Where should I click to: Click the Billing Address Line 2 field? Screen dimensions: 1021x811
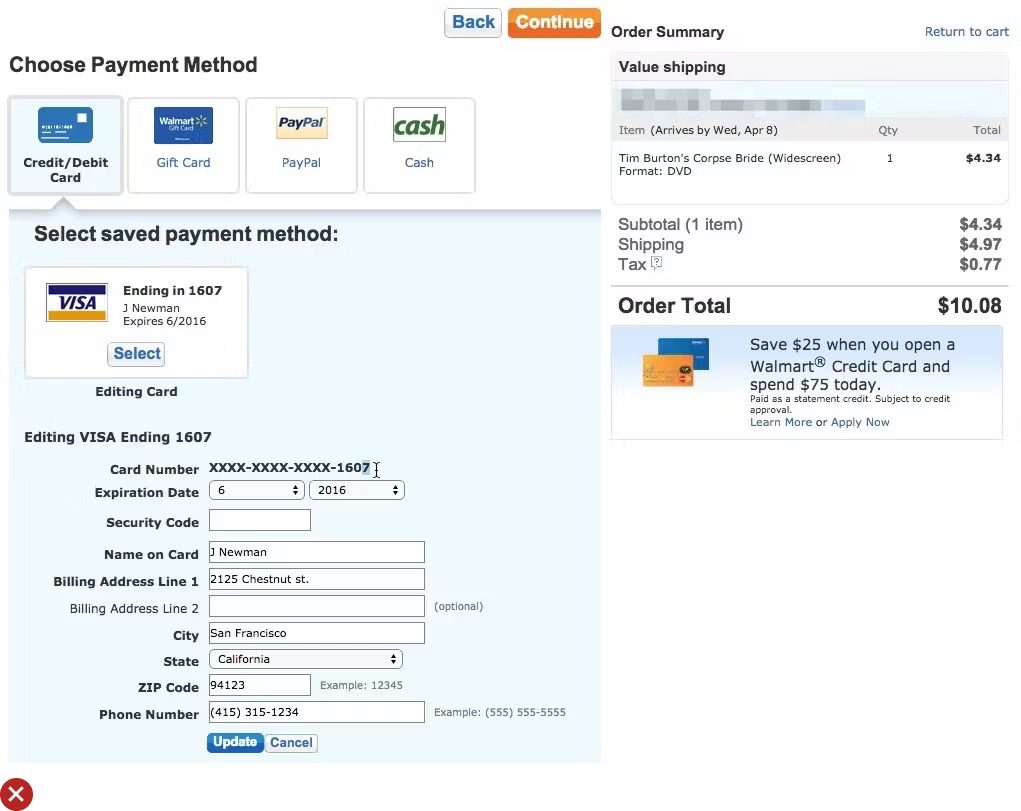pyautogui.click(x=316, y=606)
